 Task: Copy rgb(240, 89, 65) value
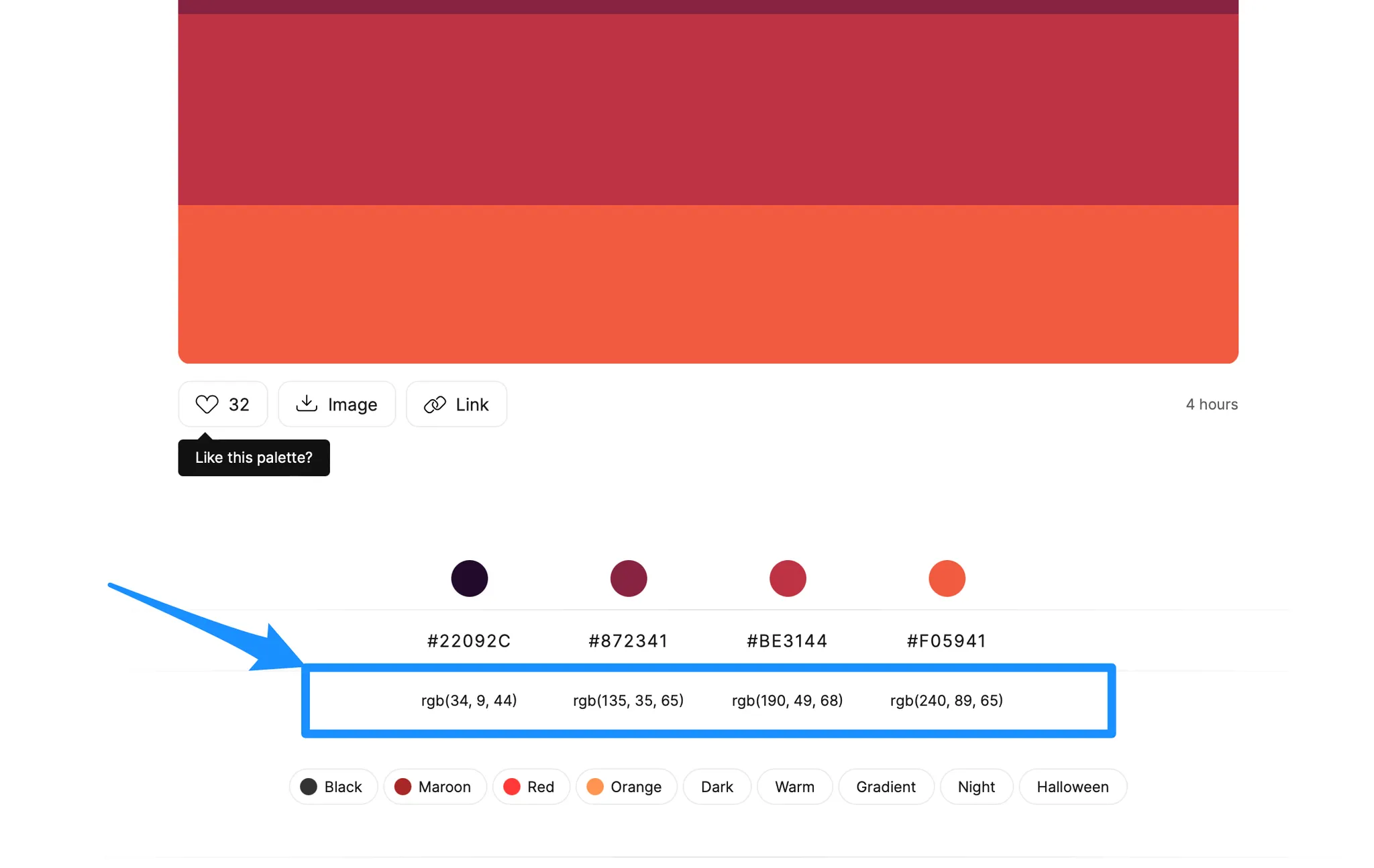click(x=946, y=700)
